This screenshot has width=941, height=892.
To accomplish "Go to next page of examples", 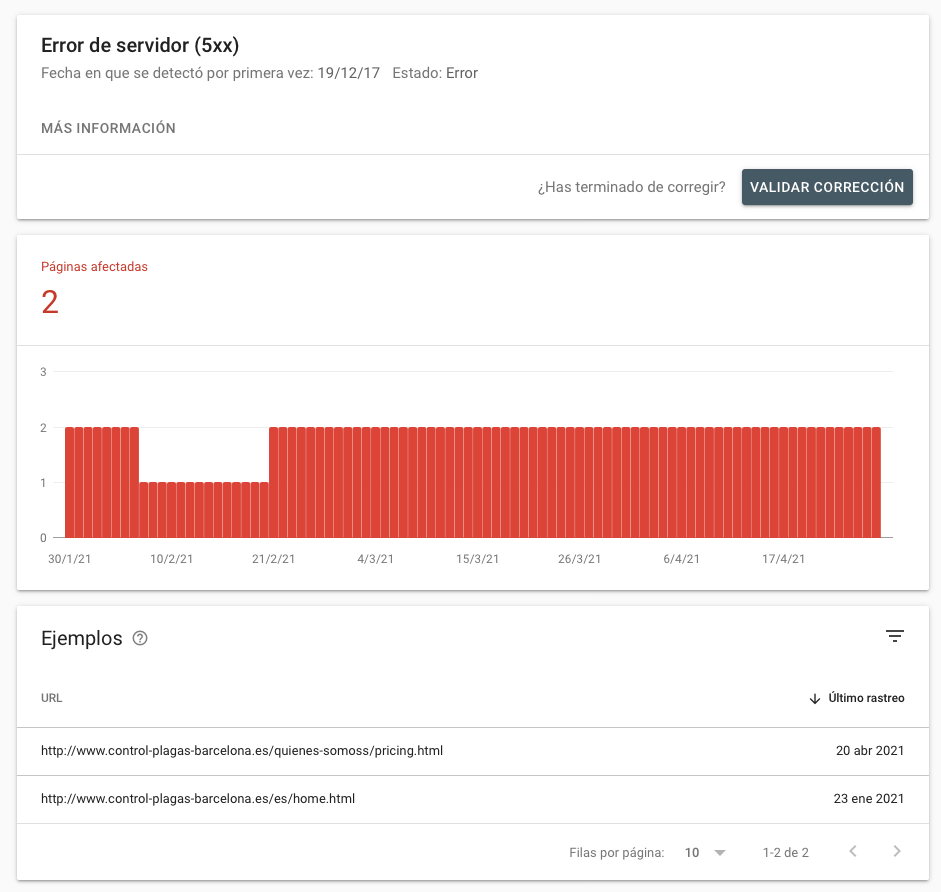I will (x=897, y=851).
